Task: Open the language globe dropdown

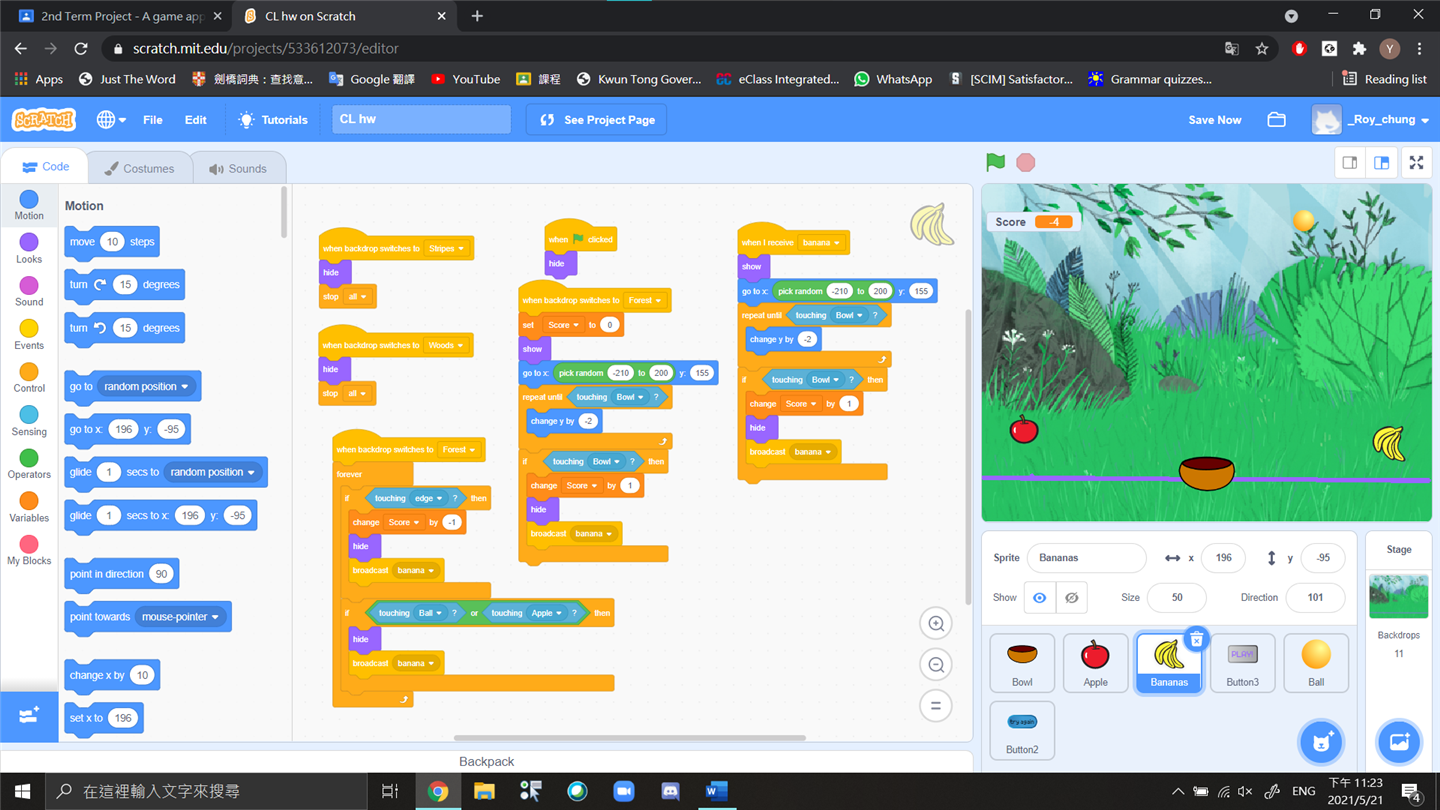Action: point(110,120)
